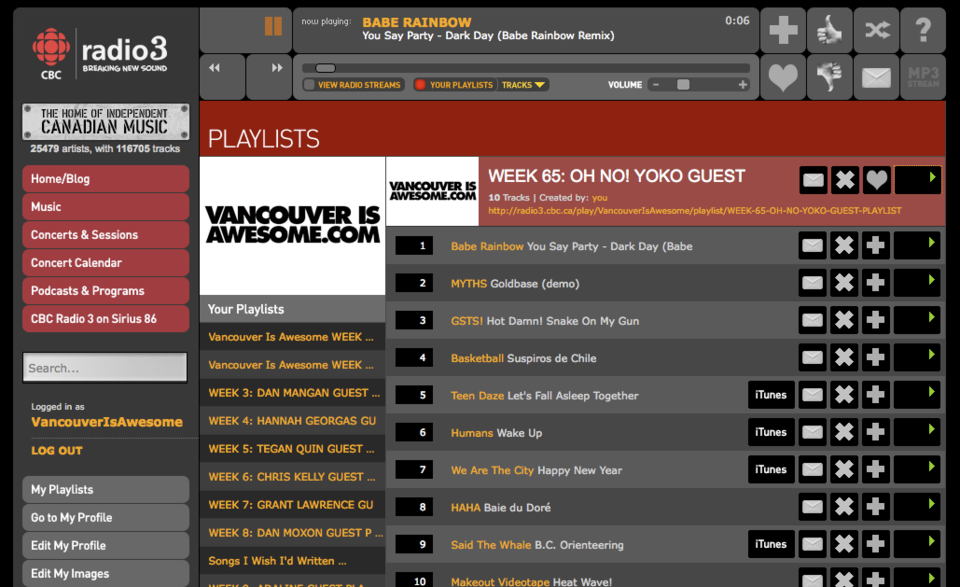This screenshot has width=960, height=587.
Task: Favorite the WEEK 65 playlist with the heart
Action: (x=877, y=180)
